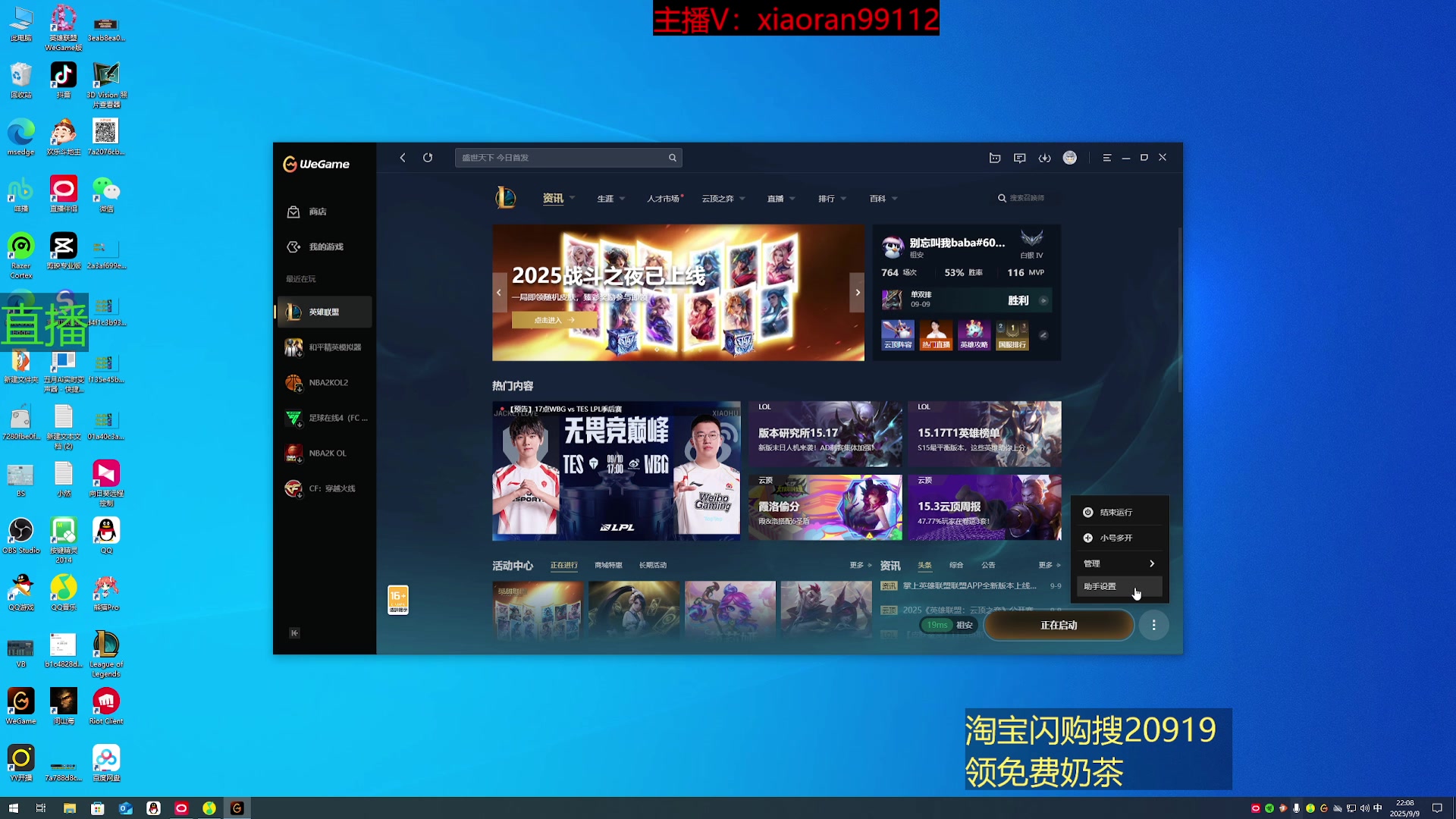Open the gift/folder icon in the WeGame title bar

point(995,158)
